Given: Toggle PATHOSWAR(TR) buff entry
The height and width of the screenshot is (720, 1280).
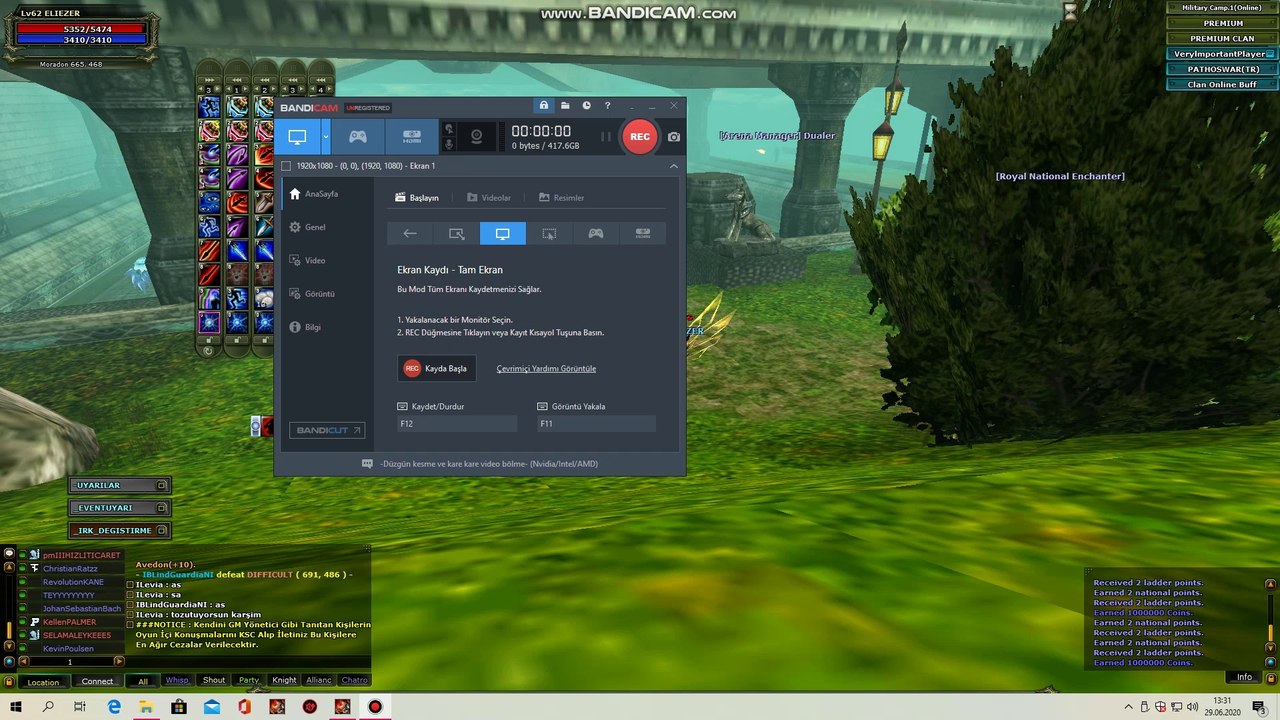Looking at the screenshot, I should pos(1222,69).
